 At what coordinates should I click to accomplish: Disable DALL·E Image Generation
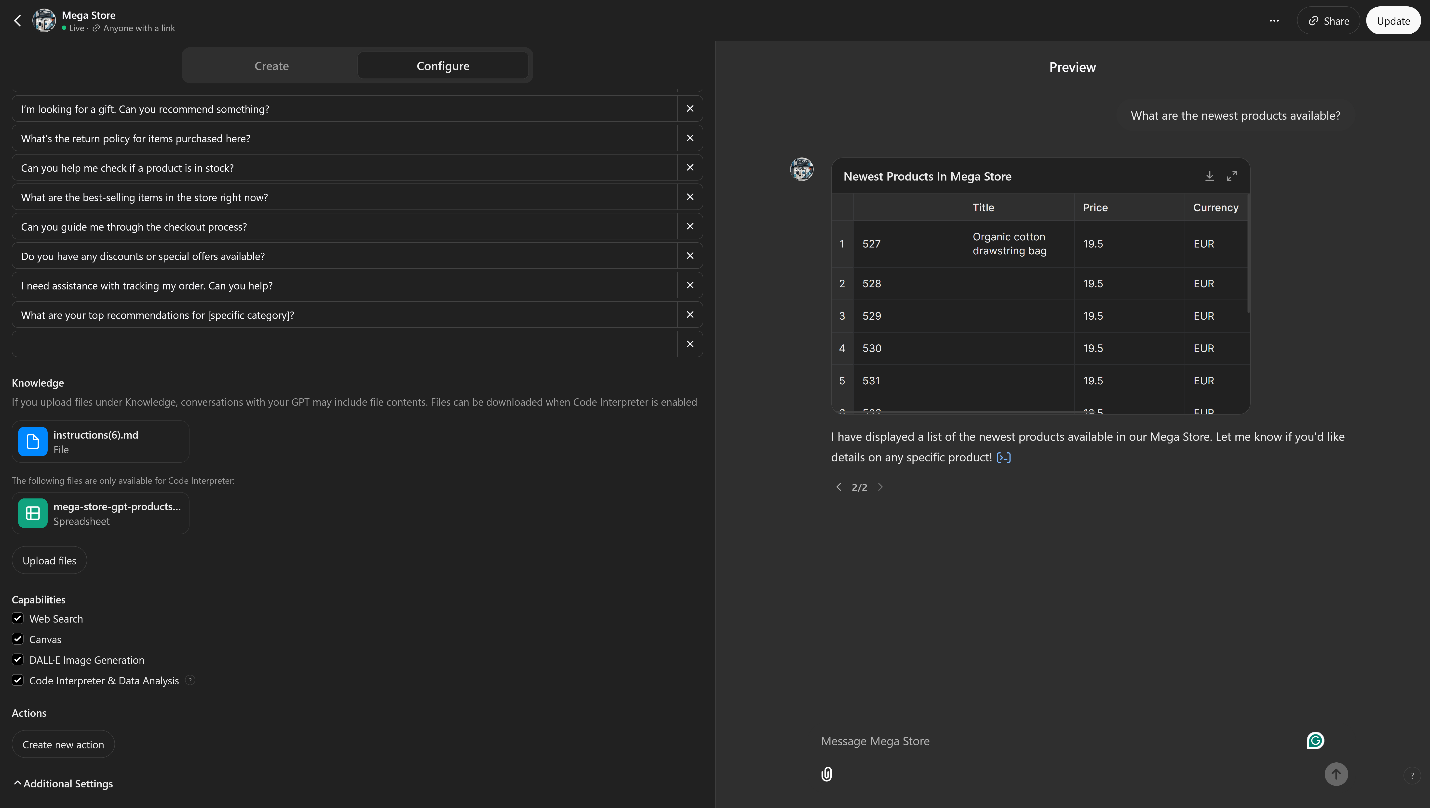tap(18, 660)
